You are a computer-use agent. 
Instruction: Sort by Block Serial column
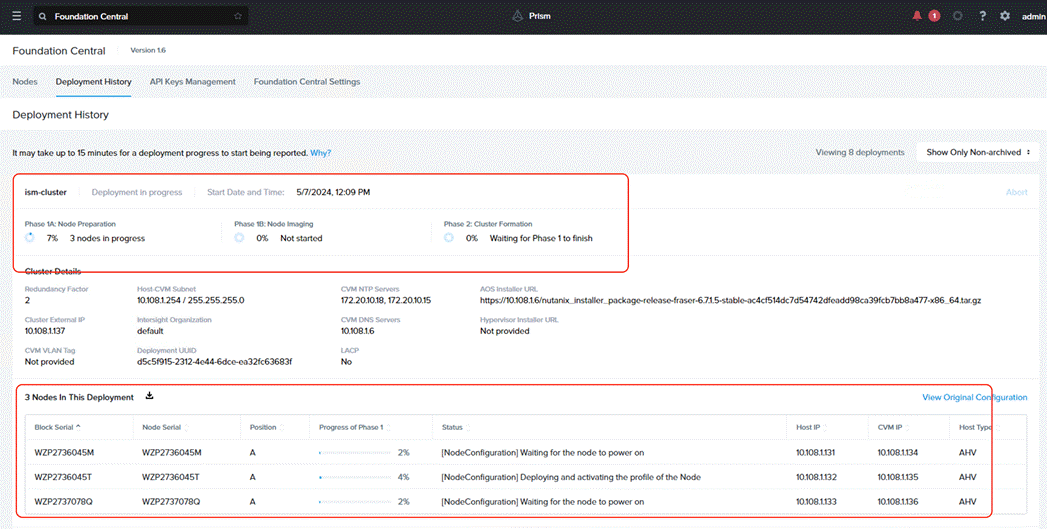tap(58, 427)
